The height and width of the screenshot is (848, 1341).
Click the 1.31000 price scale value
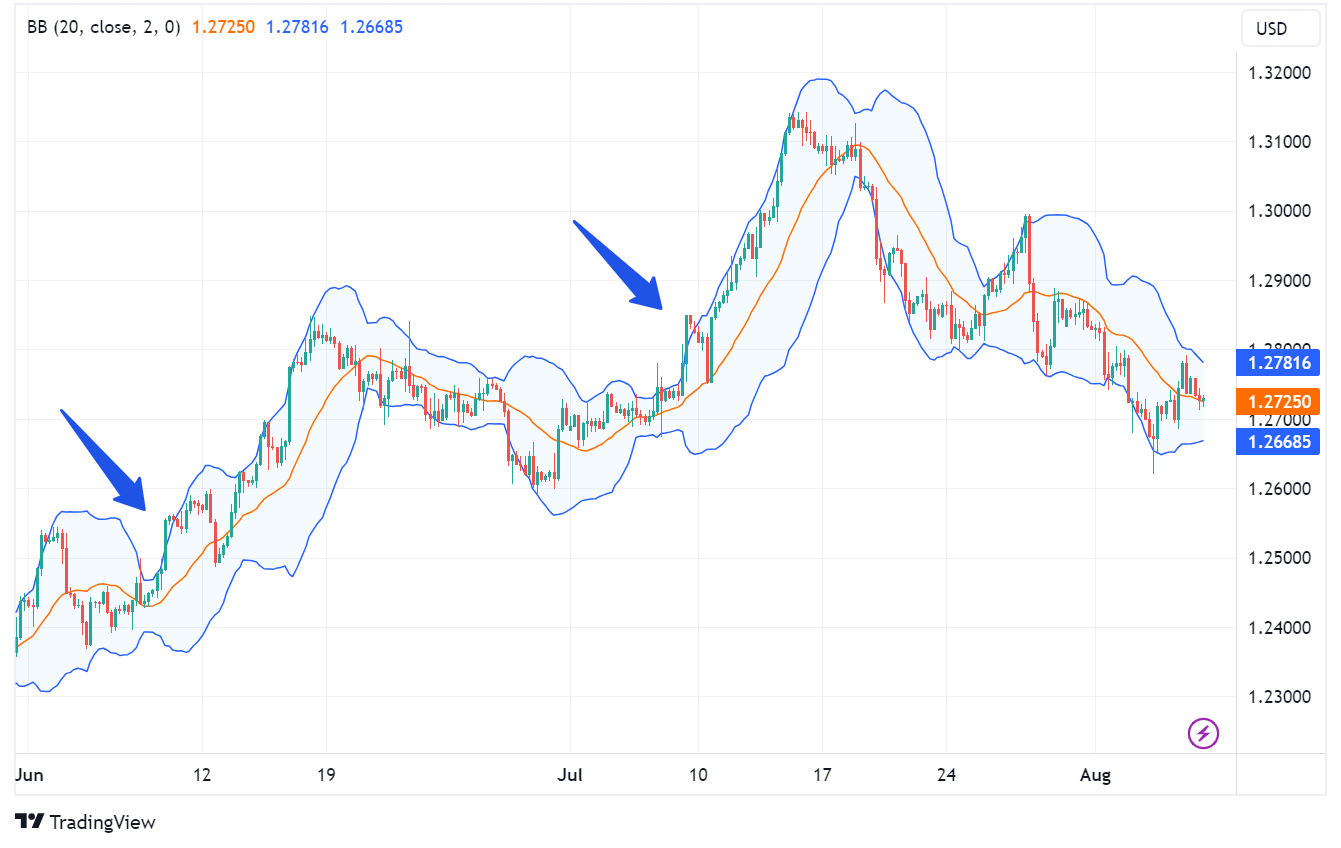click(x=1278, y=142)
